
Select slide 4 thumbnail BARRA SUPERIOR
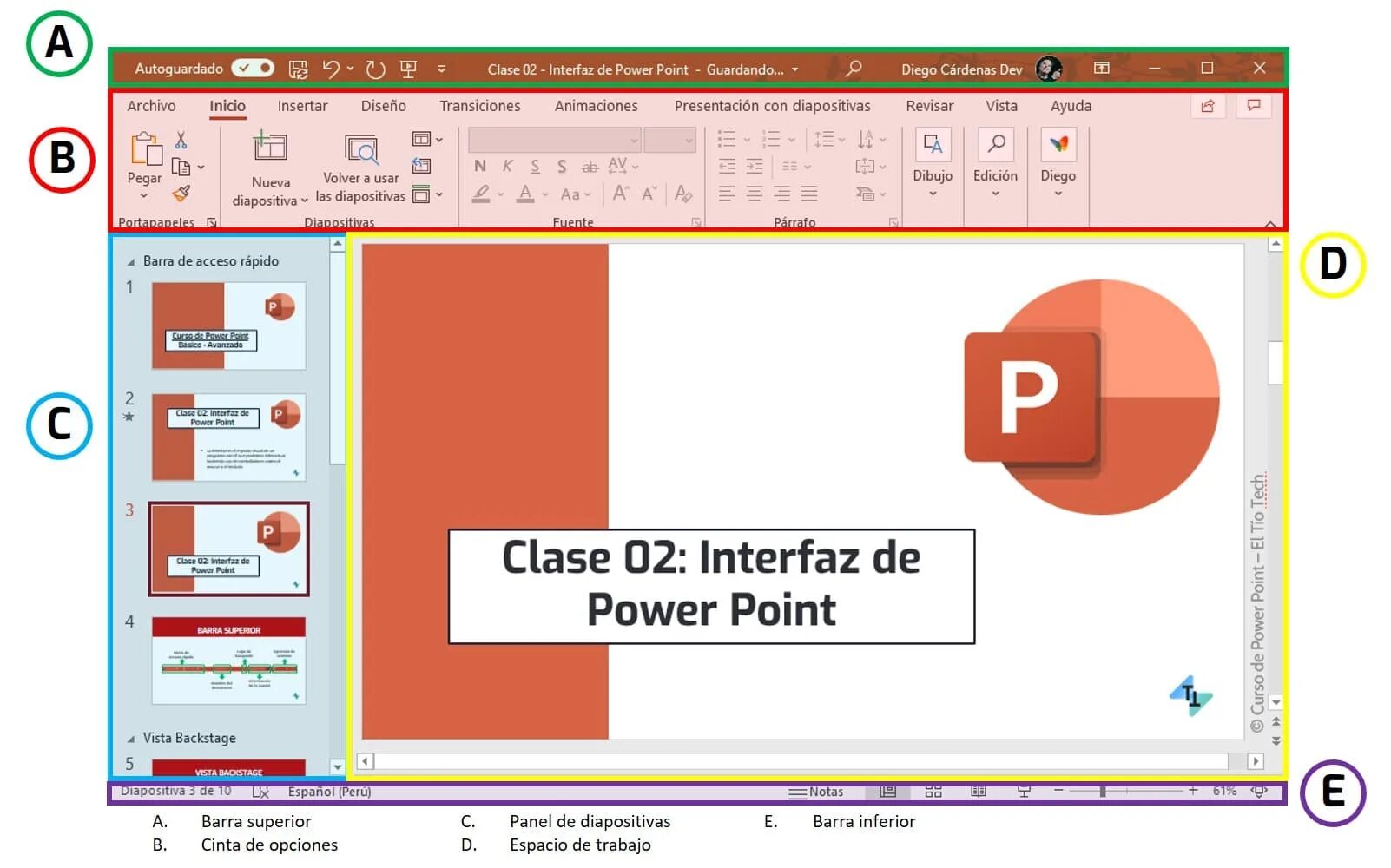tap(228, 661)
